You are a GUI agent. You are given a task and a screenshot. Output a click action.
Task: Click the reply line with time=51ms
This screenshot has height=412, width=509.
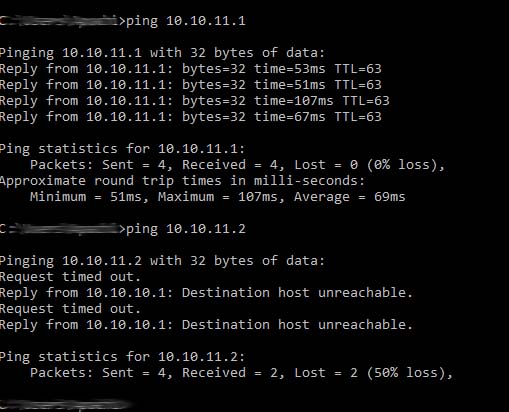click(191, 85)
